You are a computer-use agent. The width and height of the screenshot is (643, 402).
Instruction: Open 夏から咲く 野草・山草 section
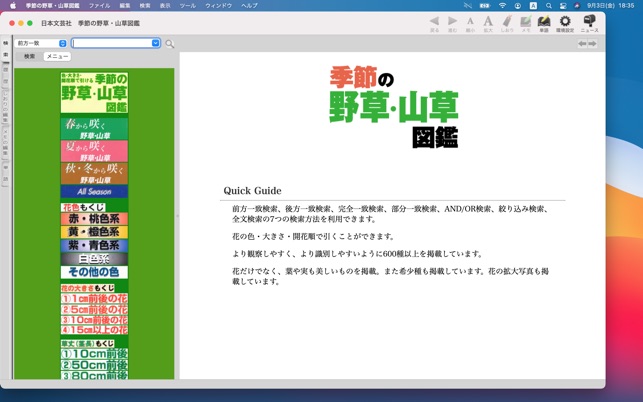point(94,151)
